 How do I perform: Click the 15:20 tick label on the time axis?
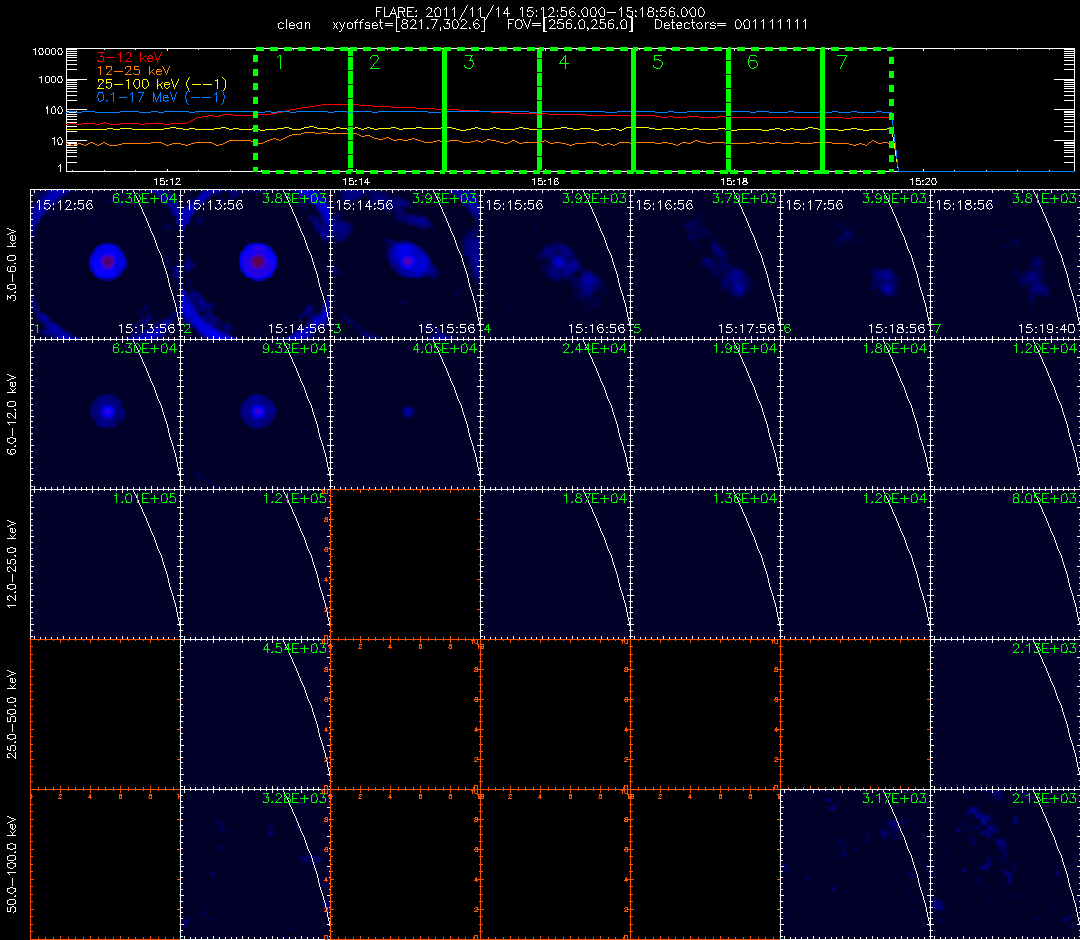click(x=923, y=181)
